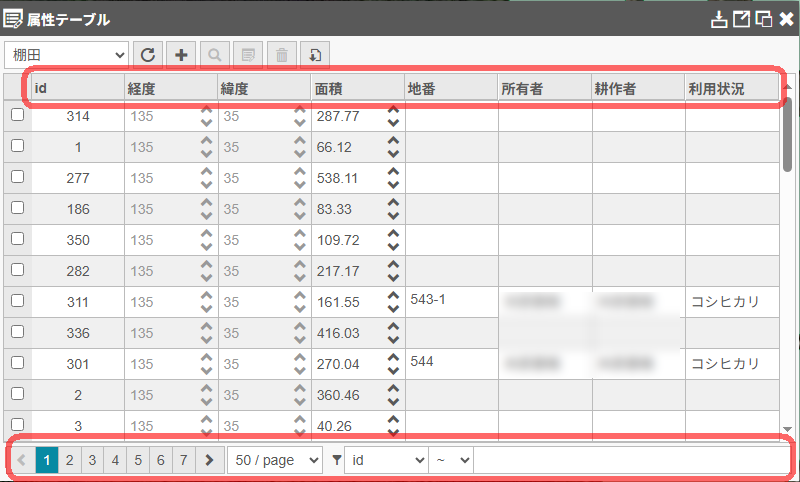
Task: Click the edit attributes icon in toolbar
Action: (x=248, y=55)
